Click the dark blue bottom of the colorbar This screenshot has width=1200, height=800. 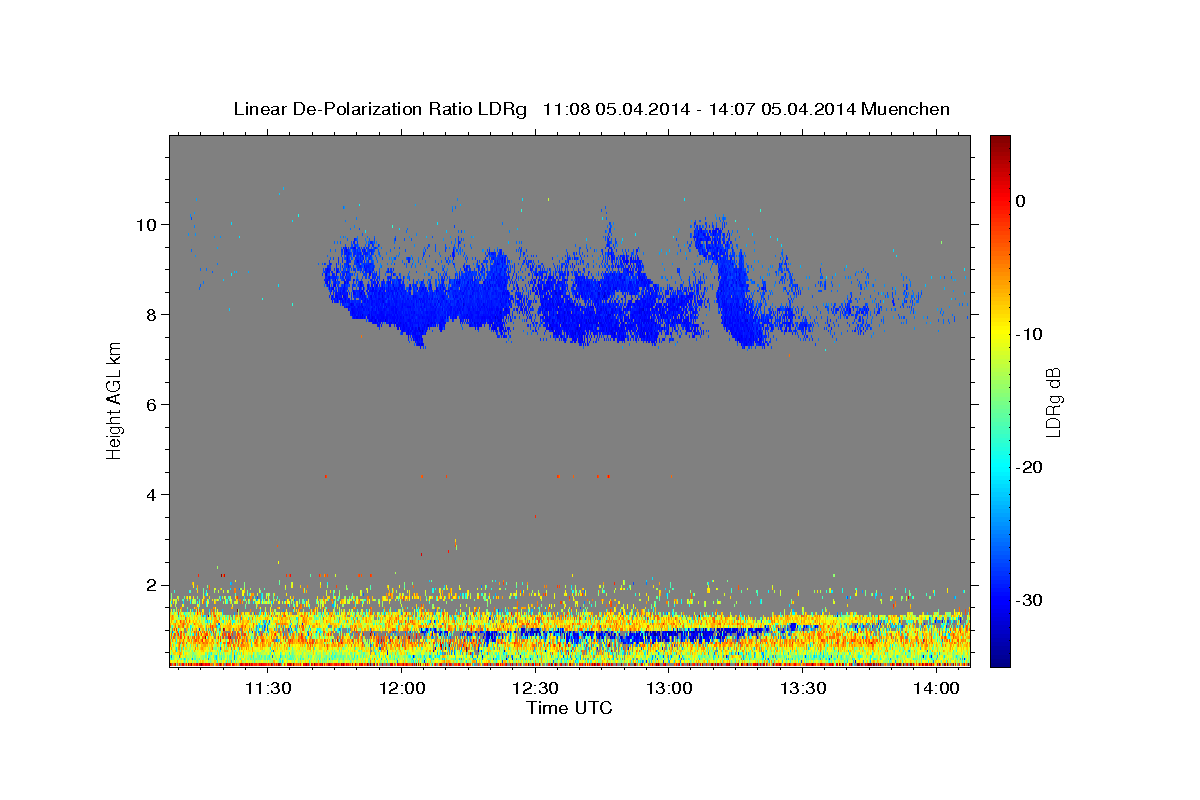[1000, 659]
